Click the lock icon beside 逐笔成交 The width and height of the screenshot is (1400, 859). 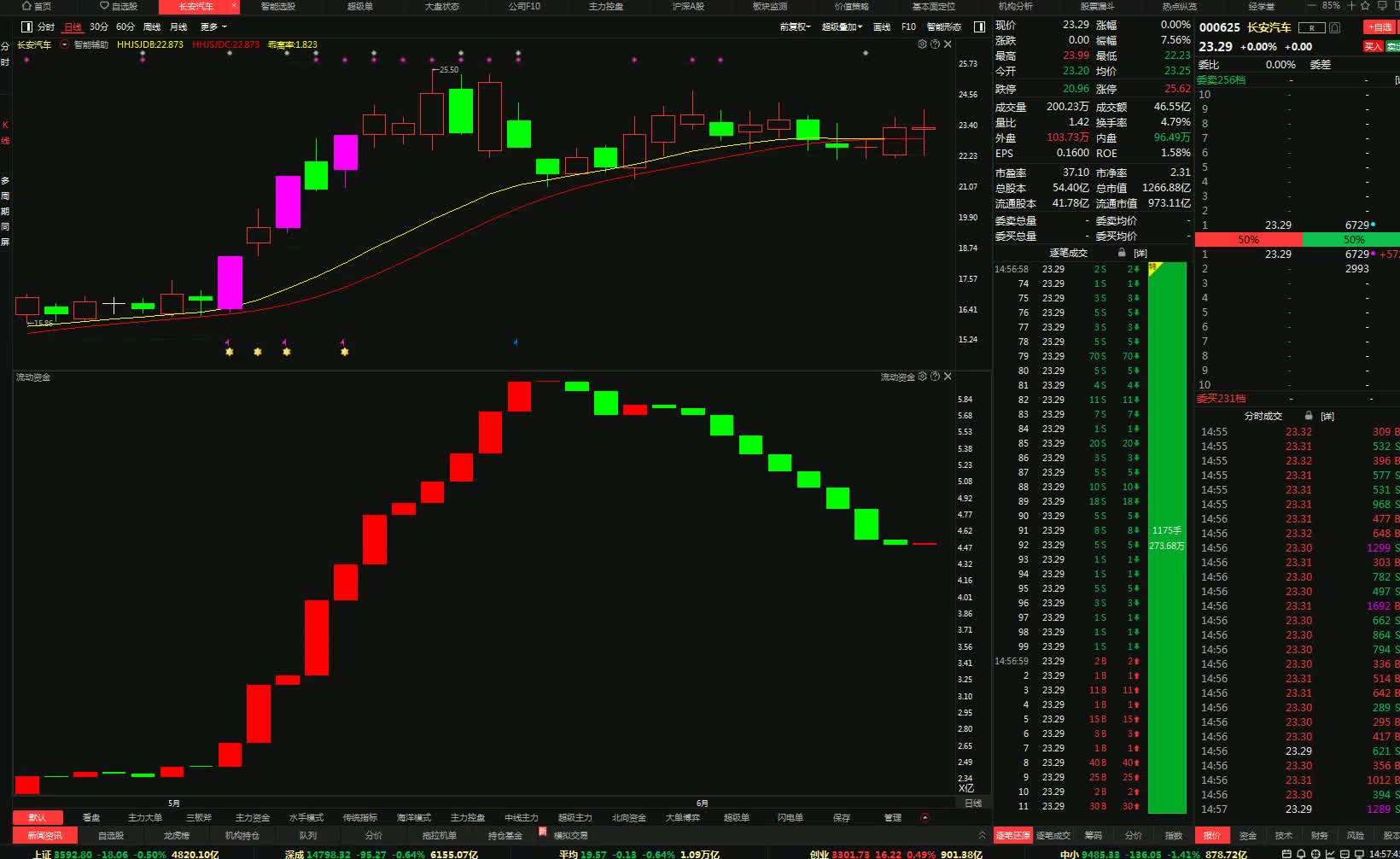point(1122,253)
